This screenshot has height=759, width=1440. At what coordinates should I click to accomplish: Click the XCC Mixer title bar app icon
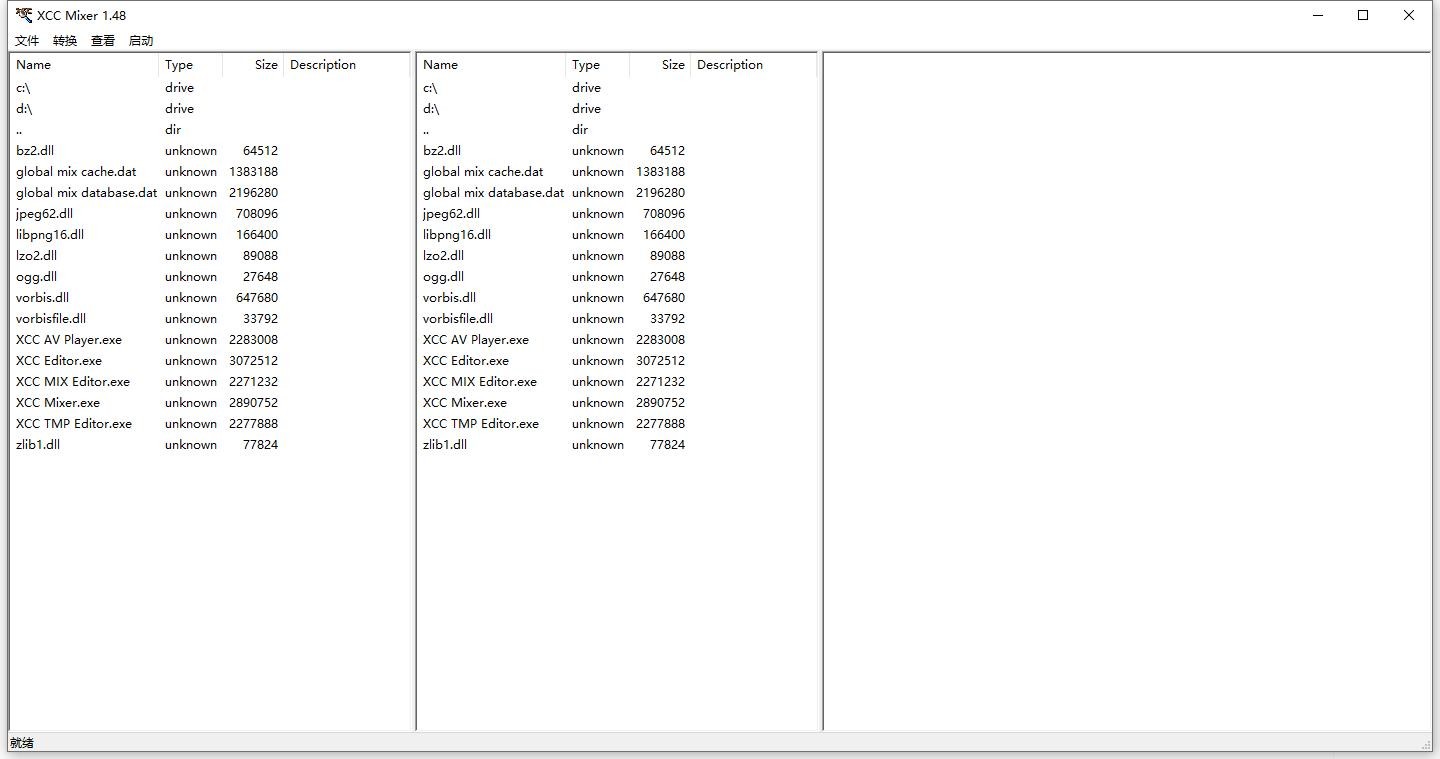click(24, 15)
